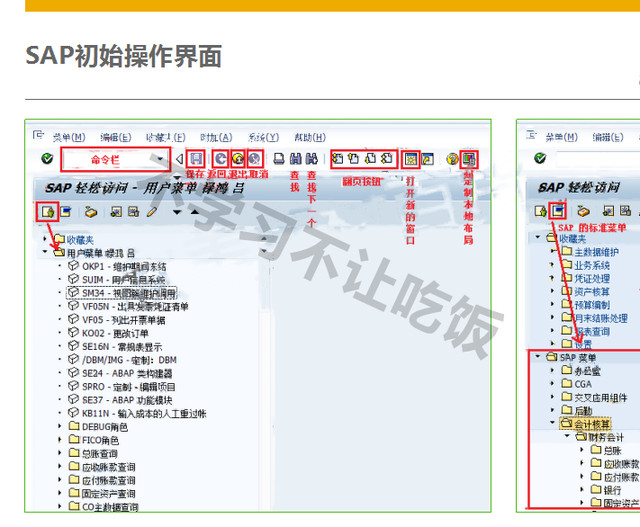Click the Cancel icon in toolbar

coord(255,158)
